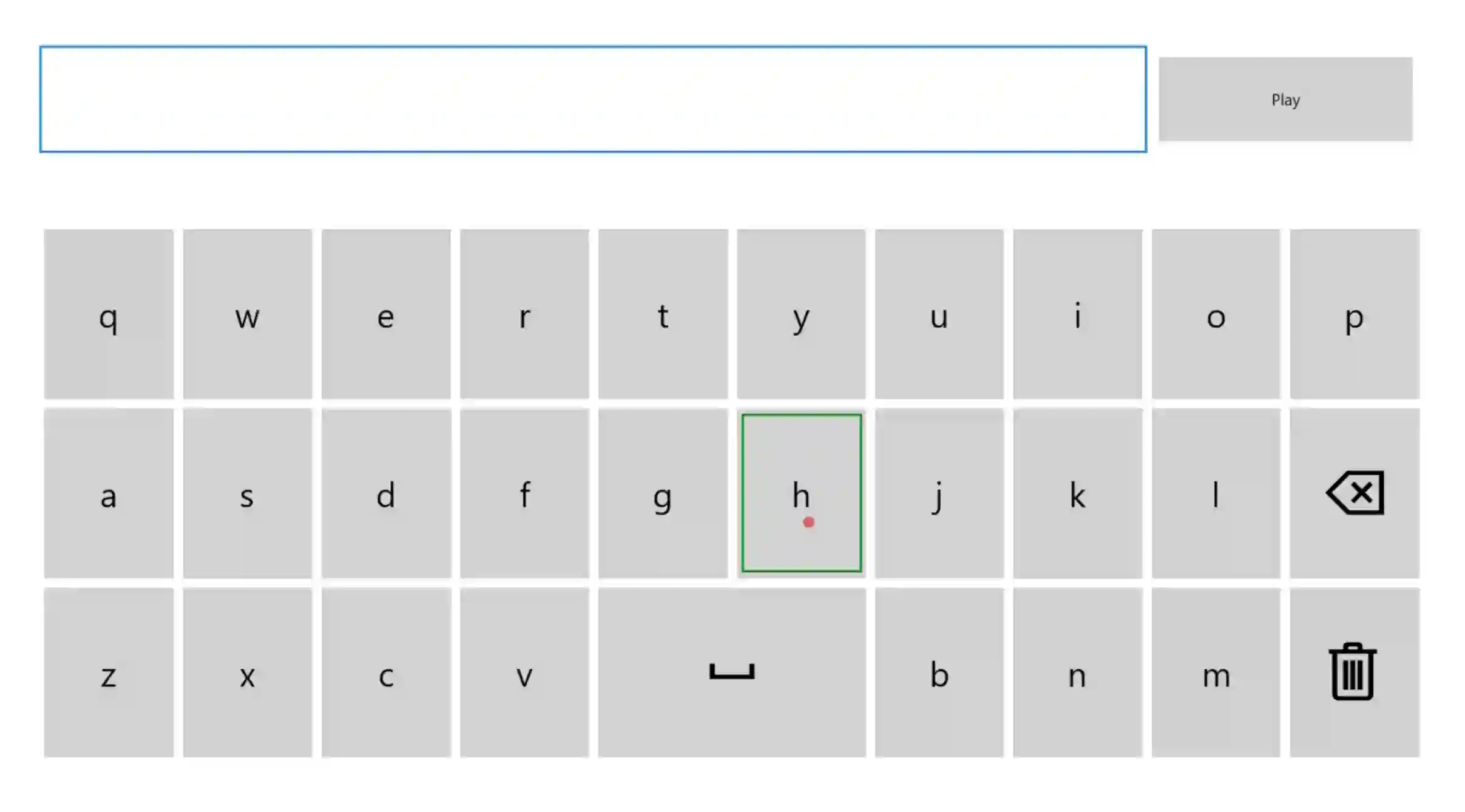Hit the letter w key
This screenshot has height=812, width=1465.
point(247,314)
